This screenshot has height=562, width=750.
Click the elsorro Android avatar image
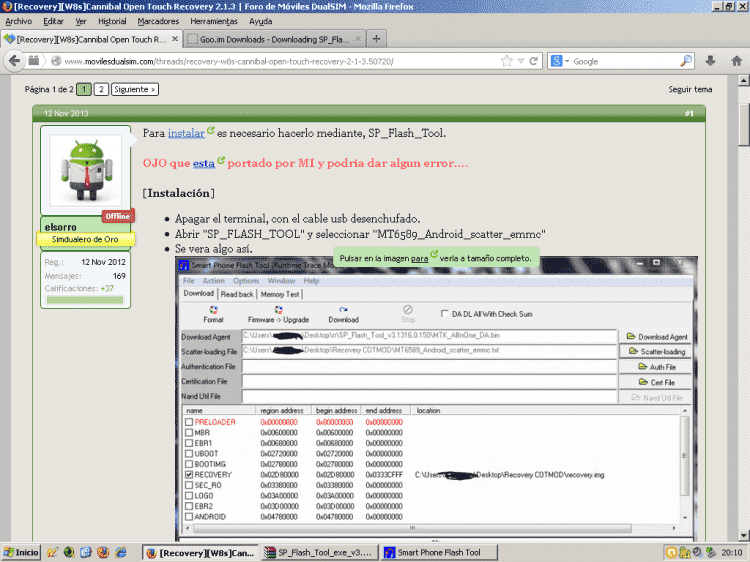pyautogui.click(x=86, y=170)
